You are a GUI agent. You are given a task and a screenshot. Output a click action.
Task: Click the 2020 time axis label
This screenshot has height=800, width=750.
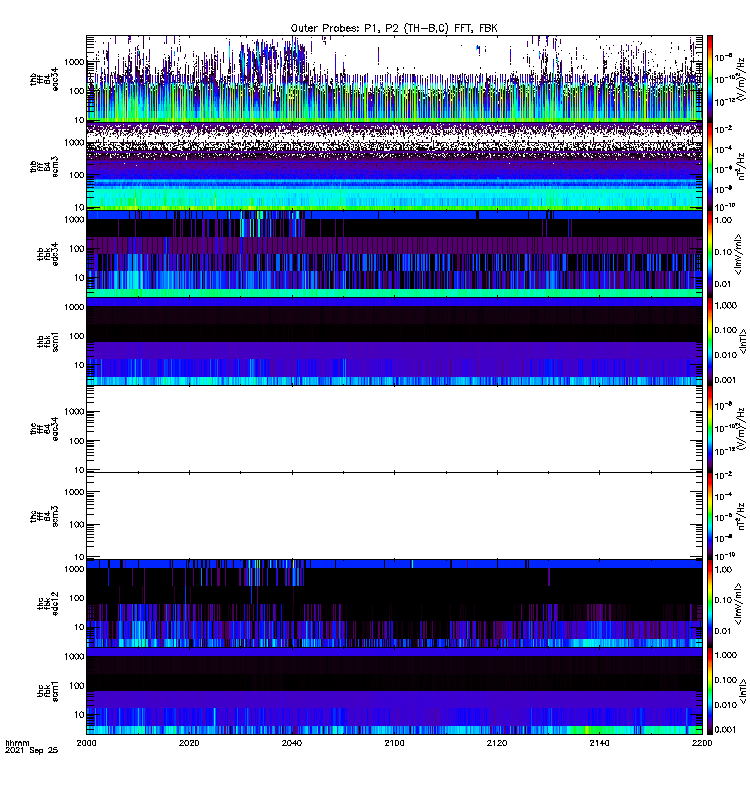[189, 743]
